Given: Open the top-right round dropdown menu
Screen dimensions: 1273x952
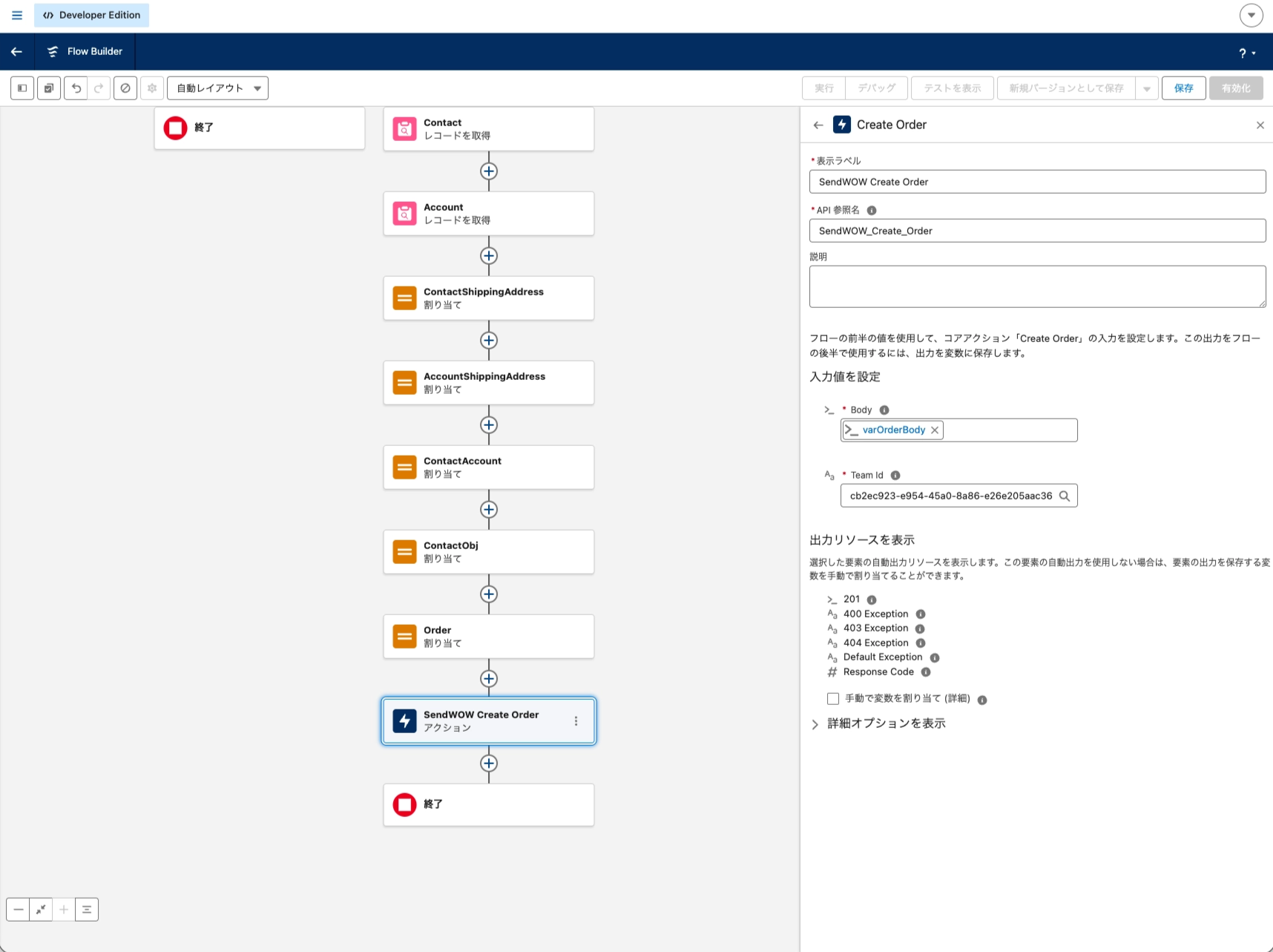Looking at the screenshot, I should point(1251,15).
